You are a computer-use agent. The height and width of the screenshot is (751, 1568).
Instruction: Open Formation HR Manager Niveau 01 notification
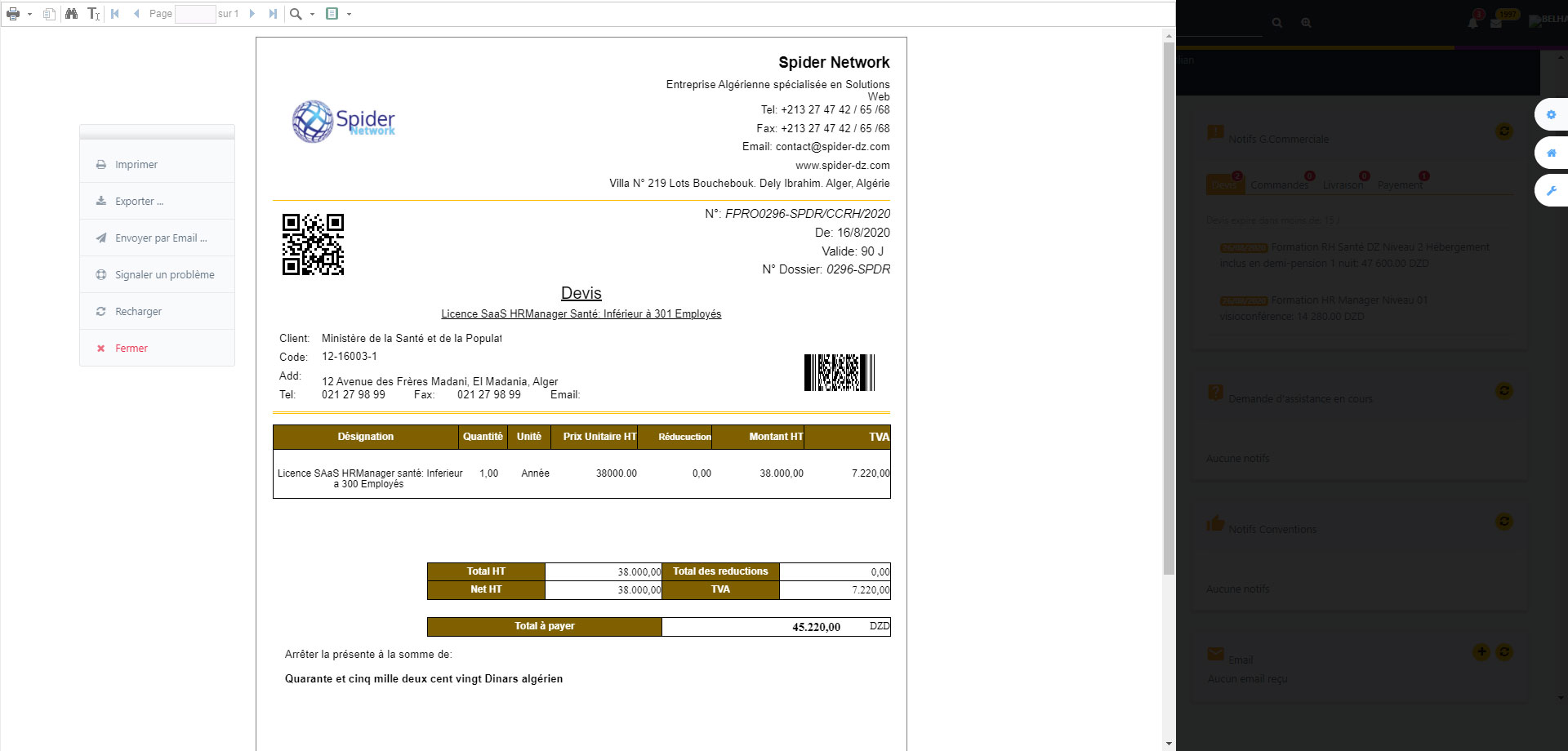pyautogui.click(x=1325, y=309)
